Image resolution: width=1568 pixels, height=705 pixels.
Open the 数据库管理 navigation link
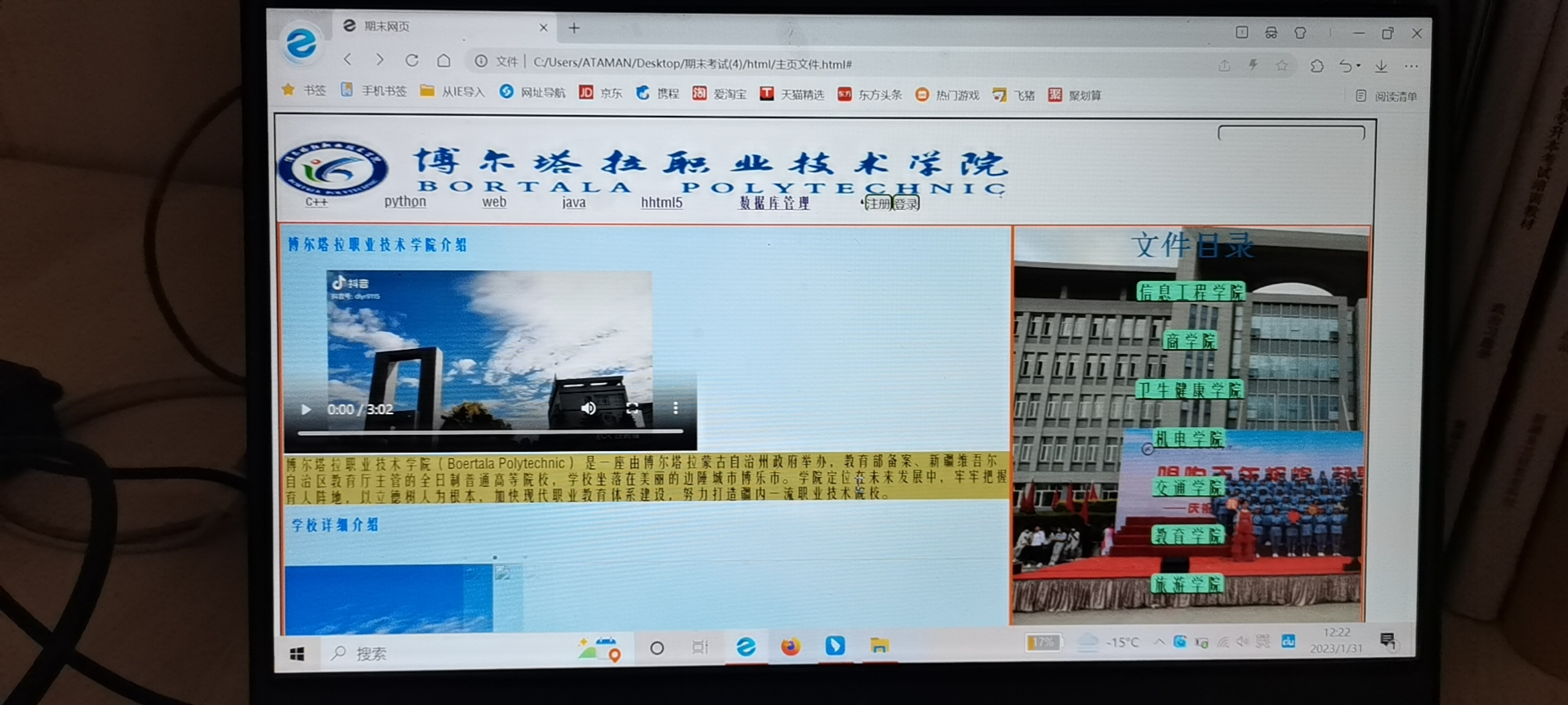coord(774,203)
